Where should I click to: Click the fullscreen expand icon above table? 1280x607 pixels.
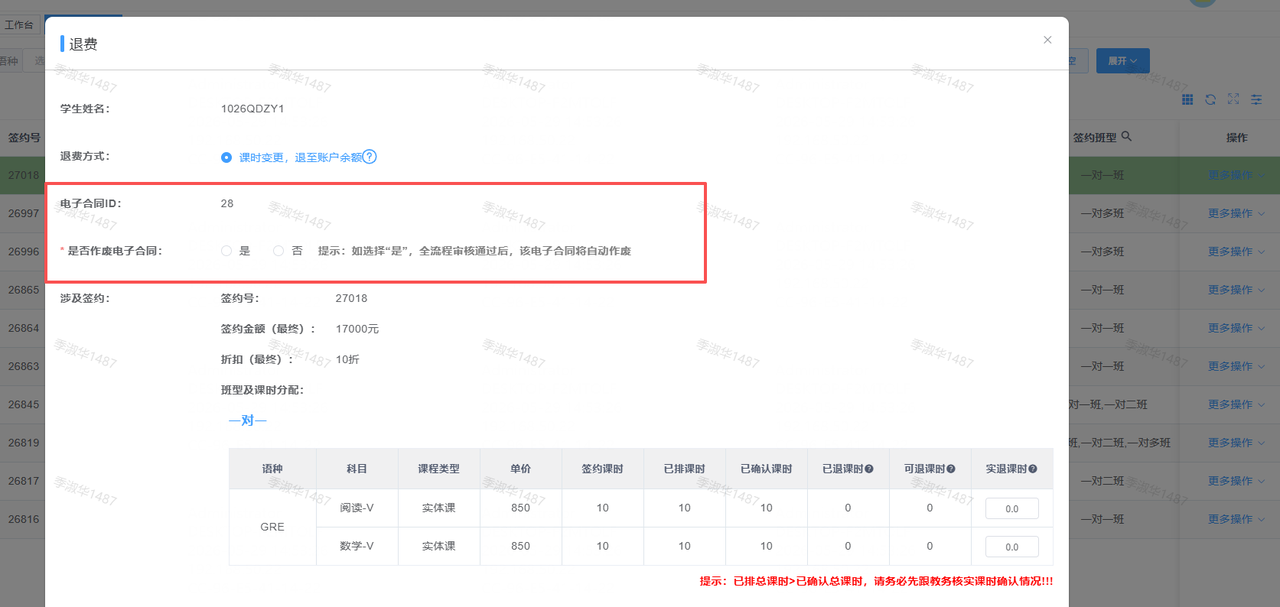click(1233, 99)
